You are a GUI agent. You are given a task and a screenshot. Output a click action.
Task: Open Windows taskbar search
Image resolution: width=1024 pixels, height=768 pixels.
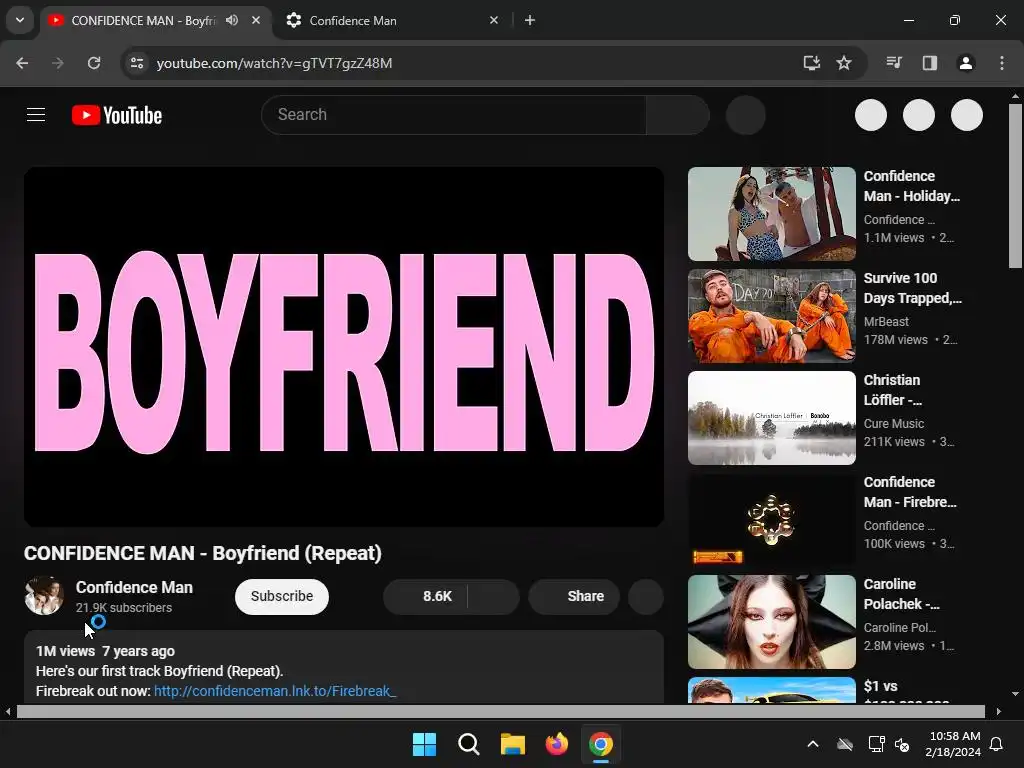point(468,744)
